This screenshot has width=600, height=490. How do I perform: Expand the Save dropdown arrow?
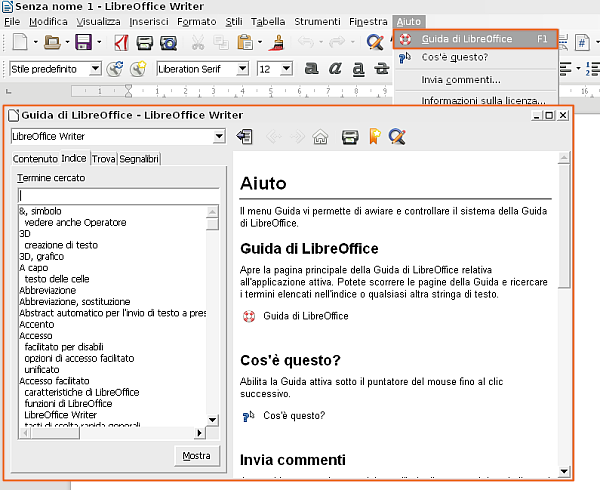99,42
